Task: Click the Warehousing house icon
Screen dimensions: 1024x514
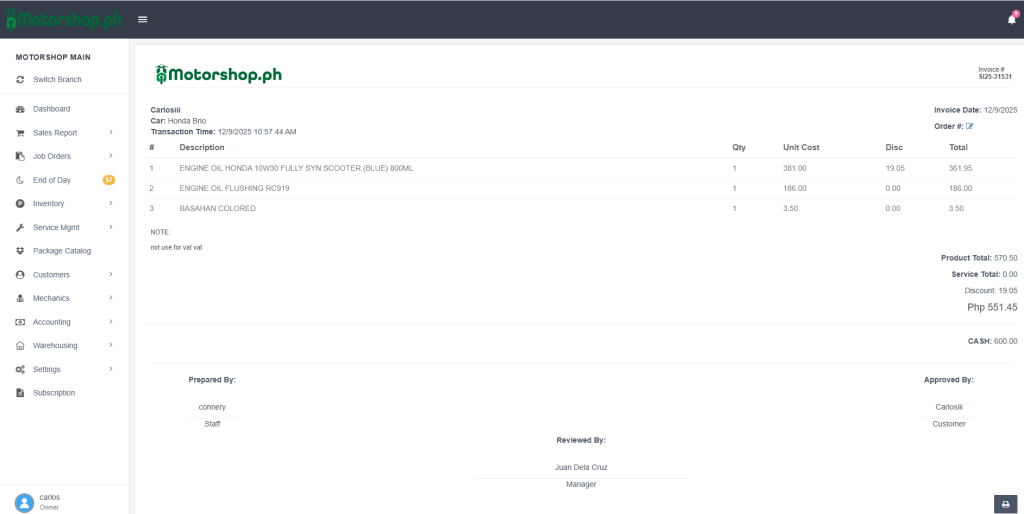Action: [x=20, y=346]
